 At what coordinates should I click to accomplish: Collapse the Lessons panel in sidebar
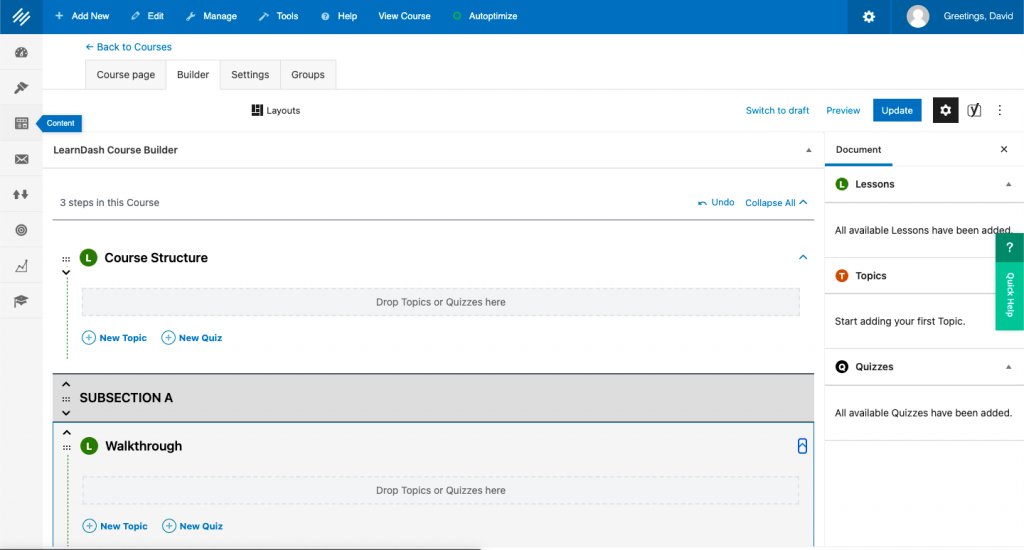click(x=1008, y=184)
